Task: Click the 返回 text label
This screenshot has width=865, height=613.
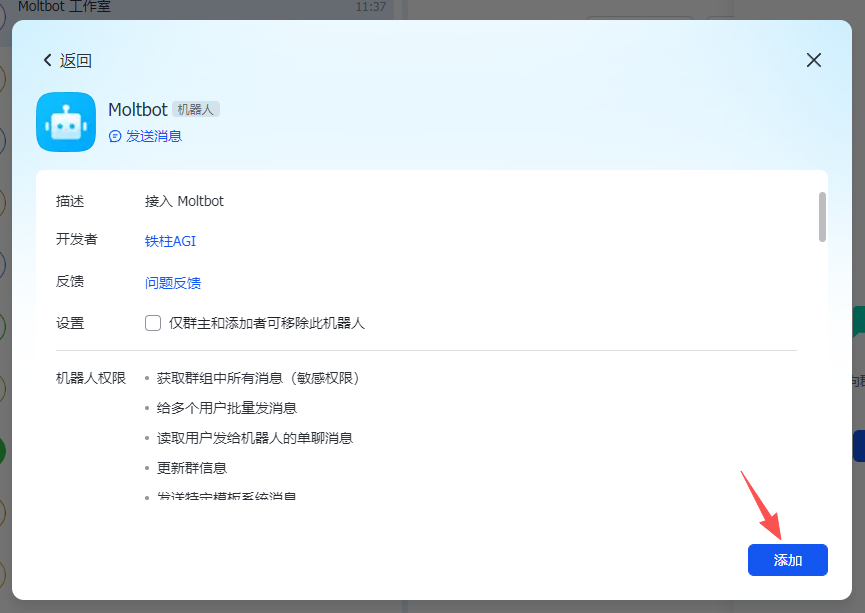Action: (x=76, y=60)
